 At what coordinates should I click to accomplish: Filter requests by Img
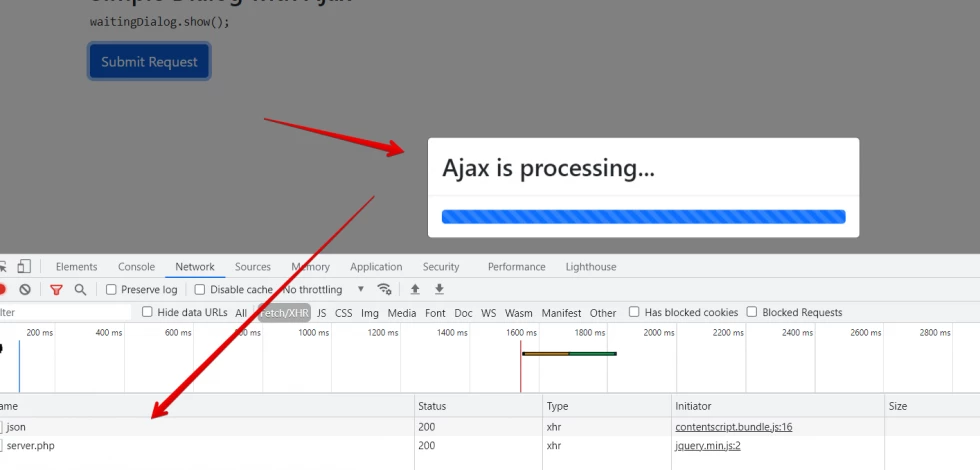(x=369, y=312)
